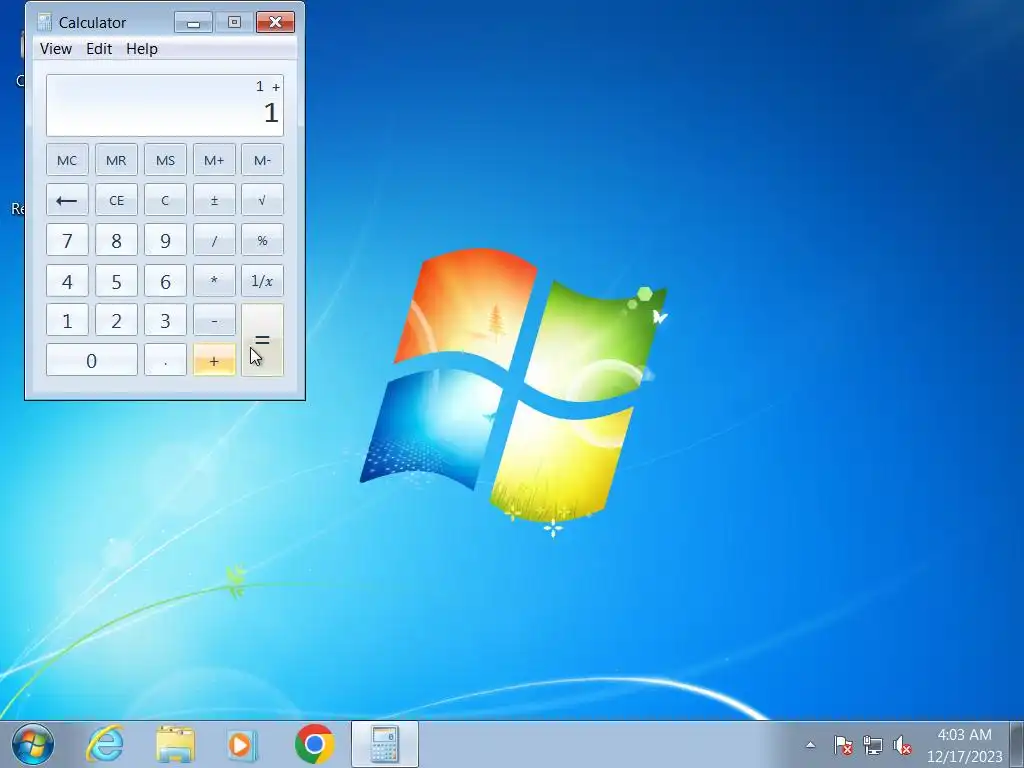
Task: Click digit 2 on the keypad
Action: click(x=116, y=320)
